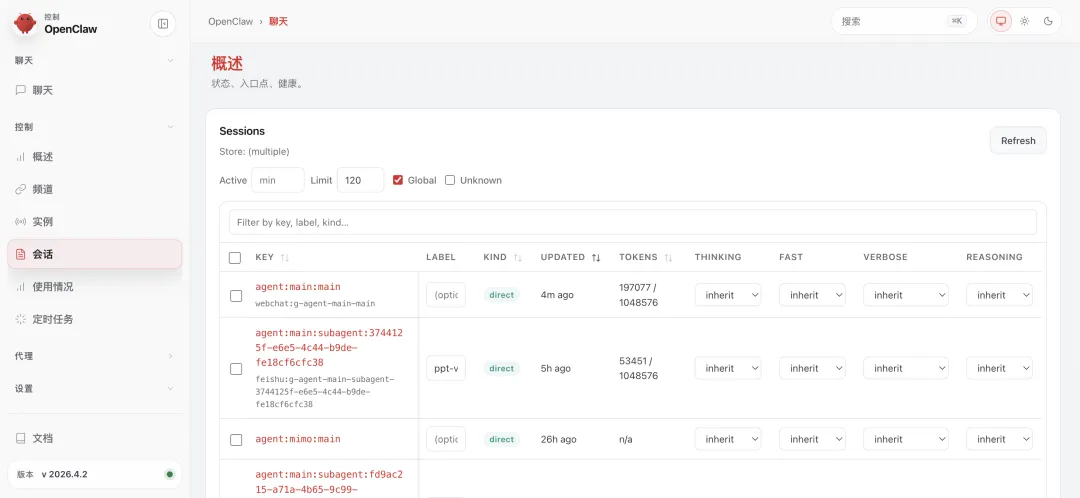Screen dimensions: 1080x498
Task: Toggle the select-all checkbox in table header
Action: click(235, 258)
